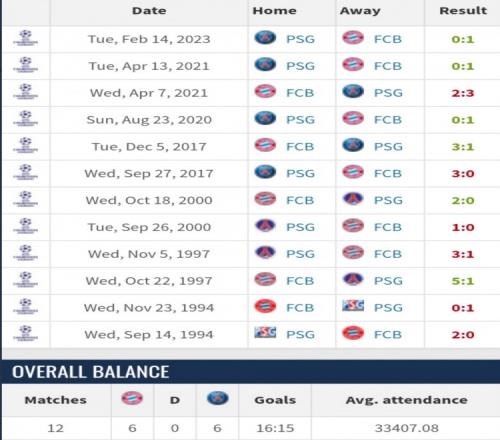Screen dimensions: 500x440
Task: Click Champions League icon for Oct 18, 2000 match
Action: click(25, 199)
